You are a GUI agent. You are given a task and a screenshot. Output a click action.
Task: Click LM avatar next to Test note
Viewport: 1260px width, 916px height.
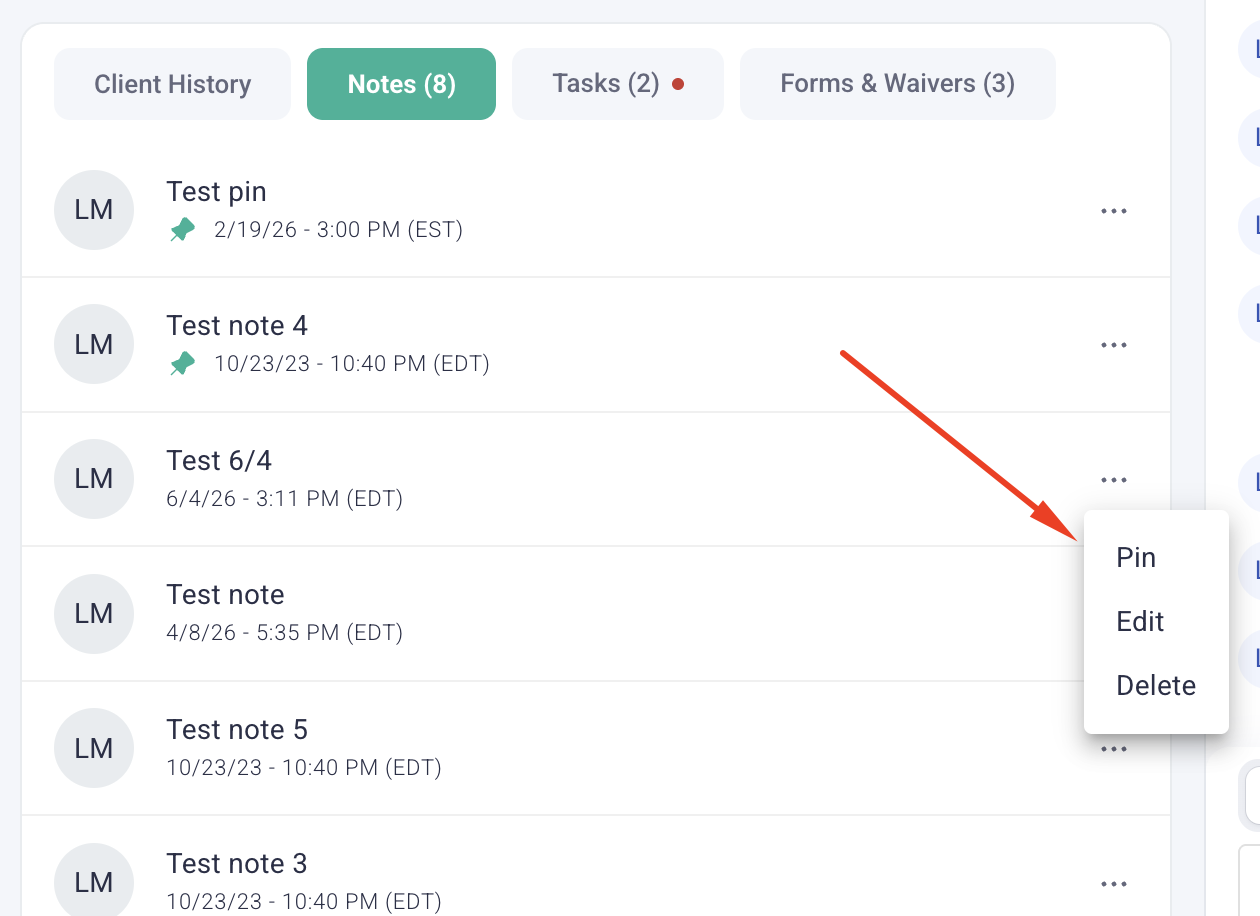coord(94,614)
